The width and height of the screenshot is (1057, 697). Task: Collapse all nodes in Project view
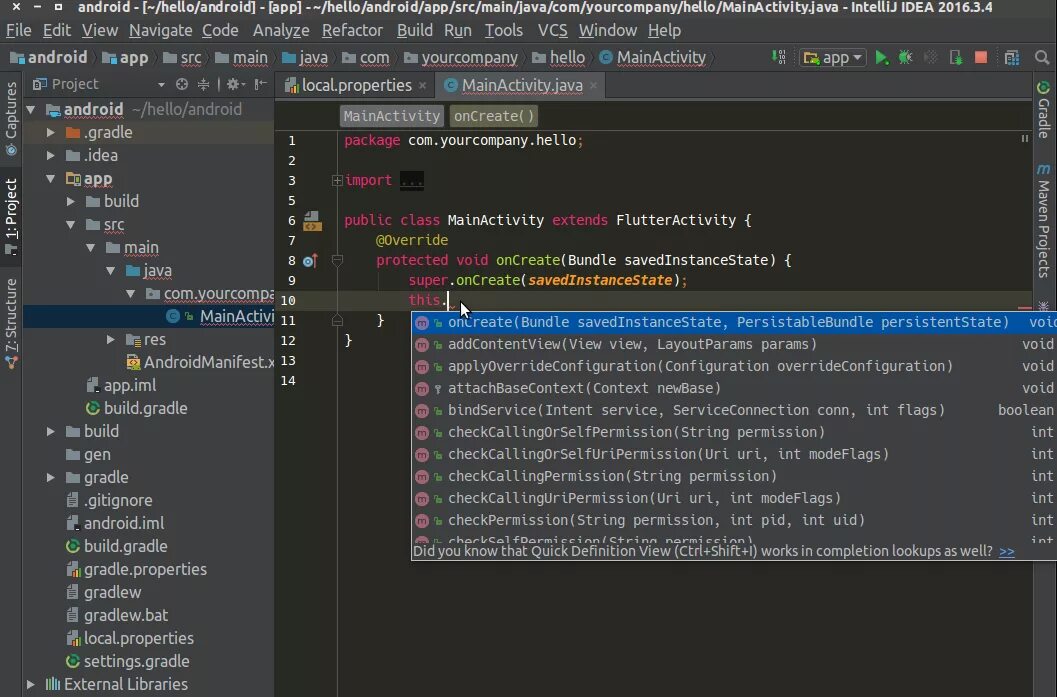click(203, 84)
